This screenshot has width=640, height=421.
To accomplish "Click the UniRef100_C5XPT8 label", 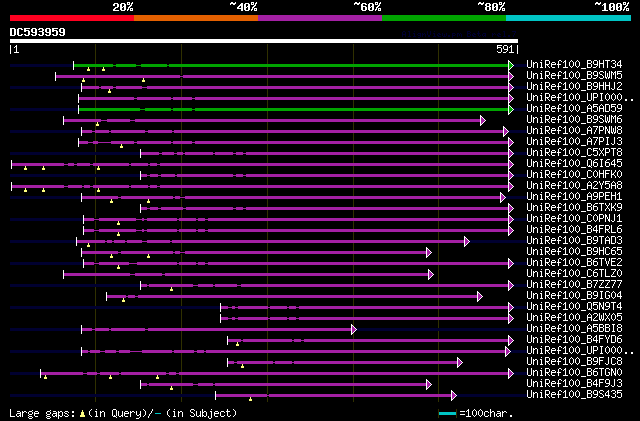I will [x=574, y=153].
